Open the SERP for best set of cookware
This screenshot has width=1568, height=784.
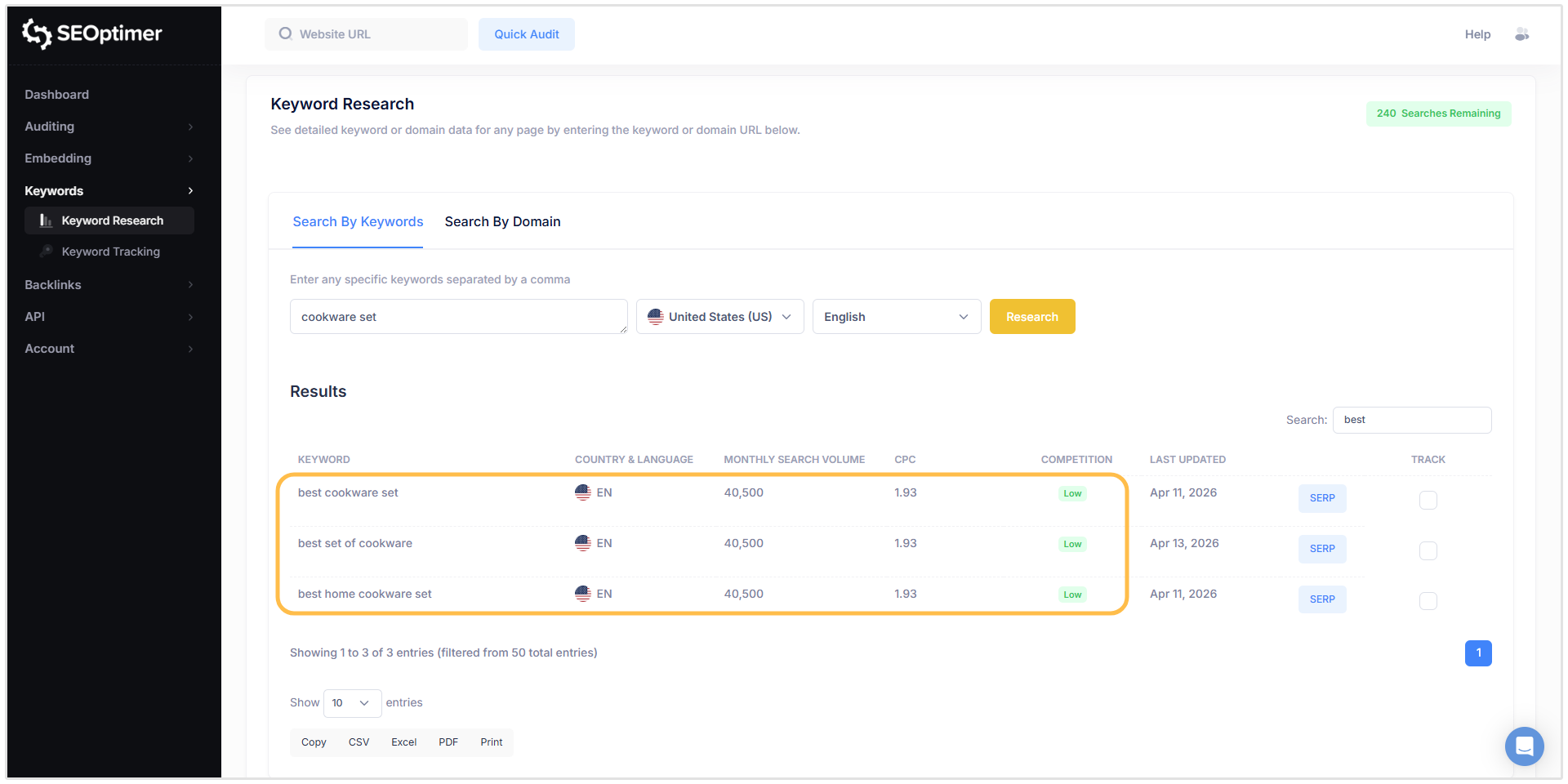(x=1321, y=549)
